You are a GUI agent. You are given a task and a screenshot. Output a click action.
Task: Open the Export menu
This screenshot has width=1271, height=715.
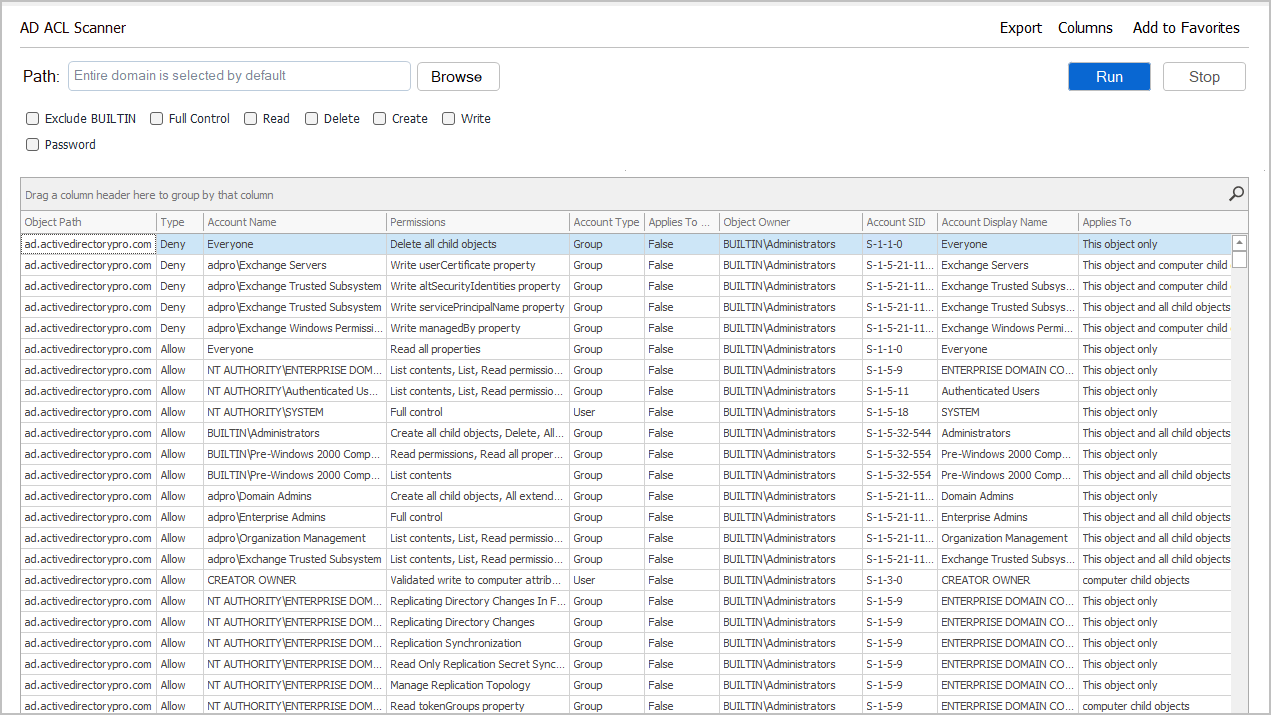point(1020,28)
